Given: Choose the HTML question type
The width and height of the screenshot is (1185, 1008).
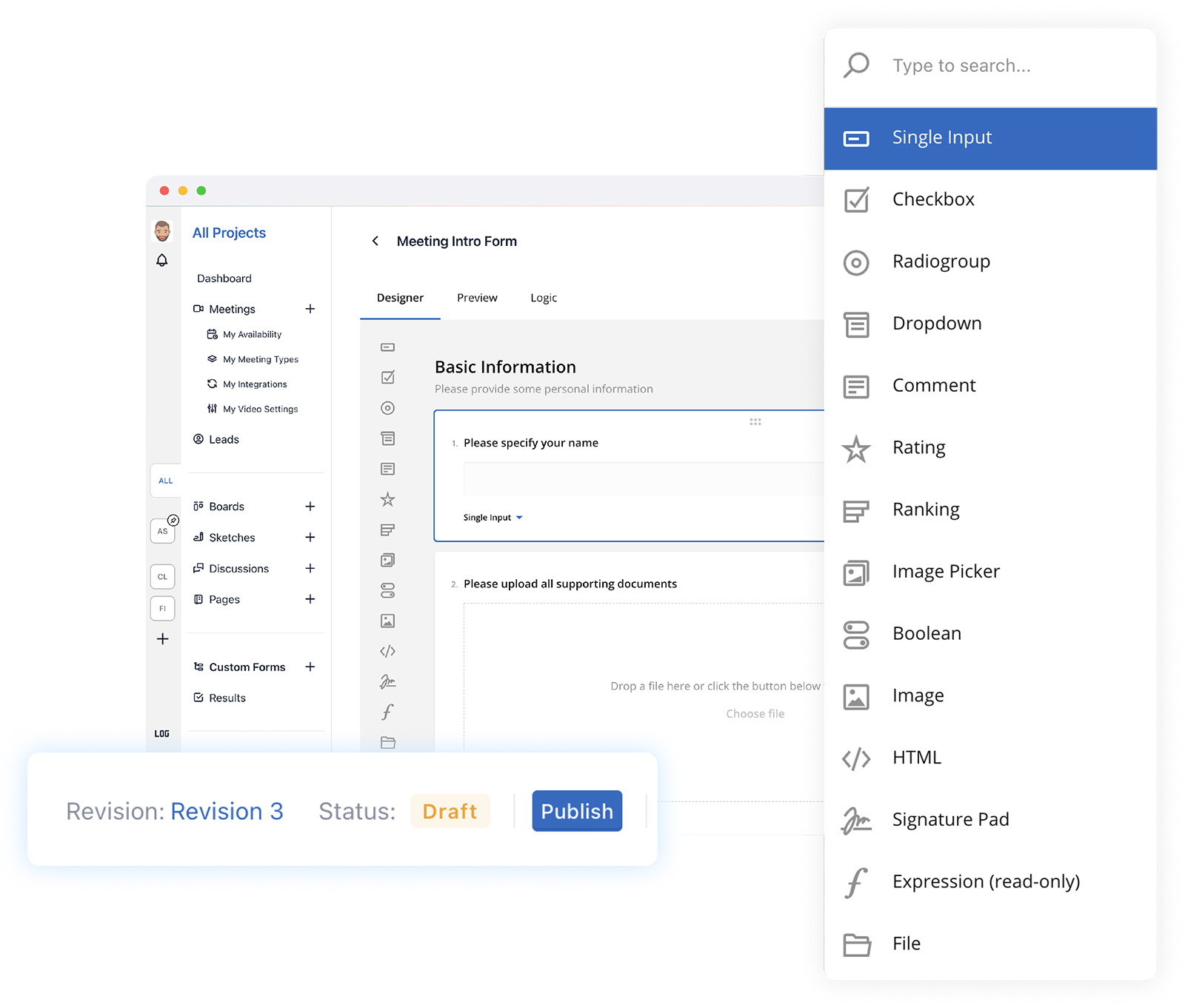Looking at the screenshot, I should 990,758.
